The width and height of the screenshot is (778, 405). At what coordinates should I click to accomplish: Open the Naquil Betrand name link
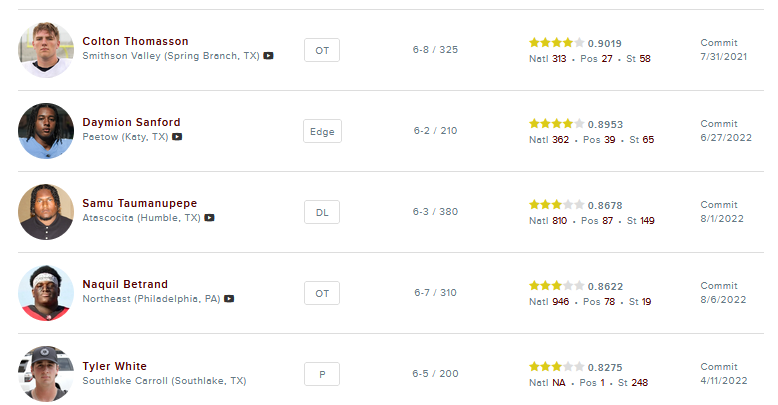click(125, 285)
